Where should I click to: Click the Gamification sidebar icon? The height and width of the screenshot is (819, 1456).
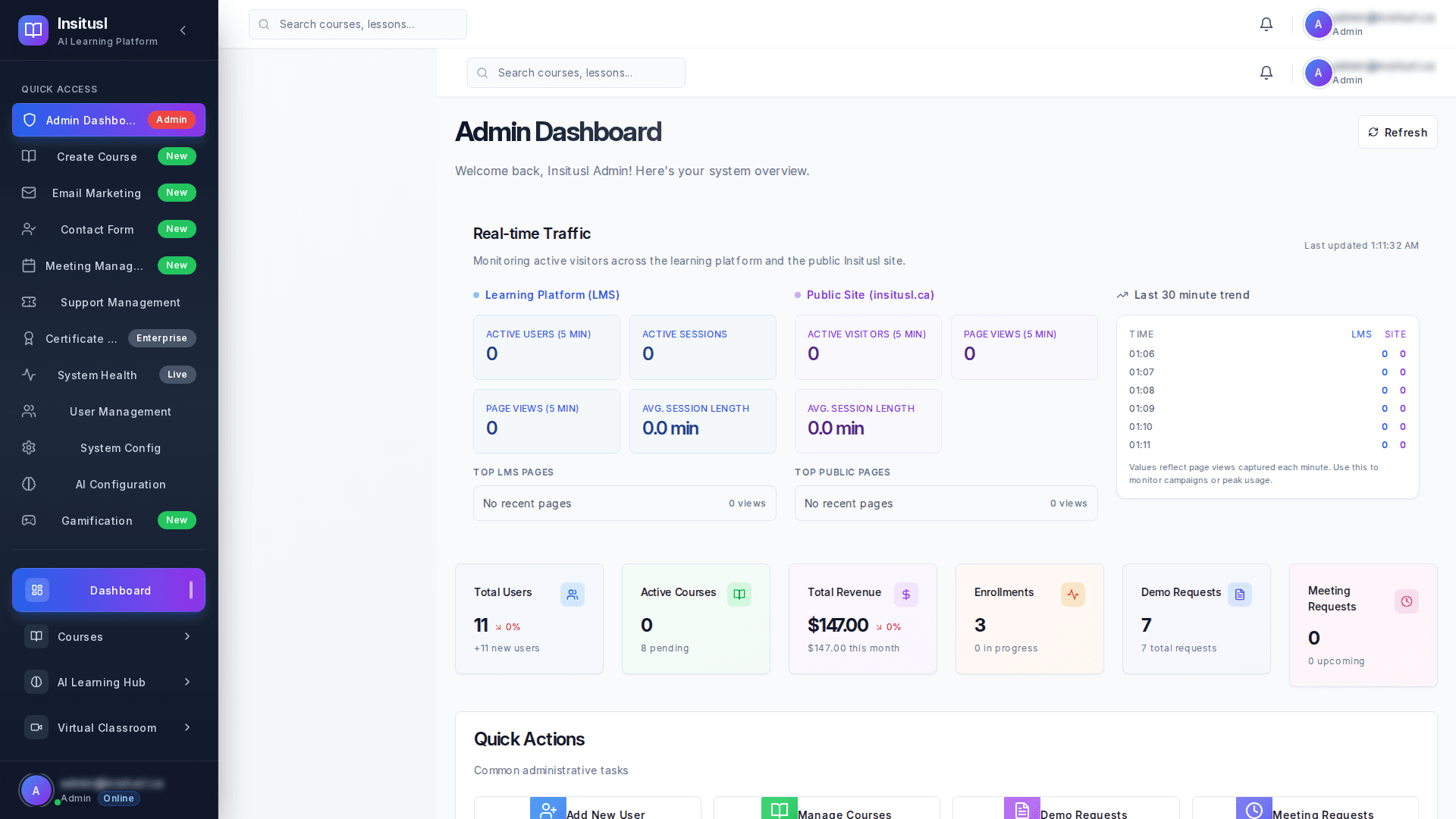point(29,520)
